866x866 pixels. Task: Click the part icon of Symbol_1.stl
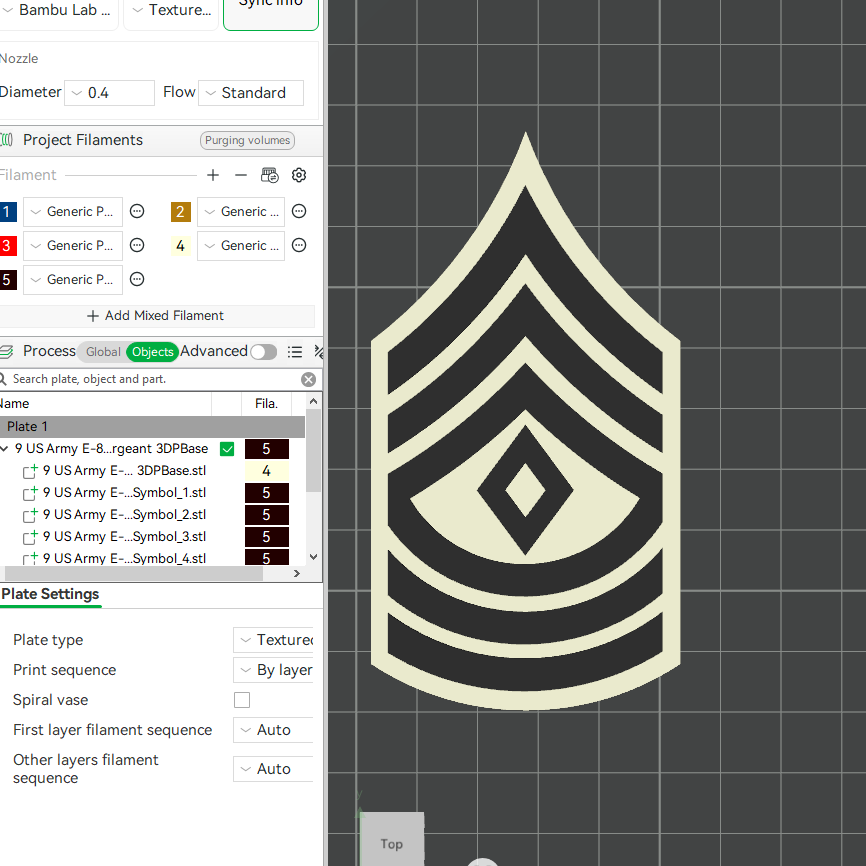(30, 493)
